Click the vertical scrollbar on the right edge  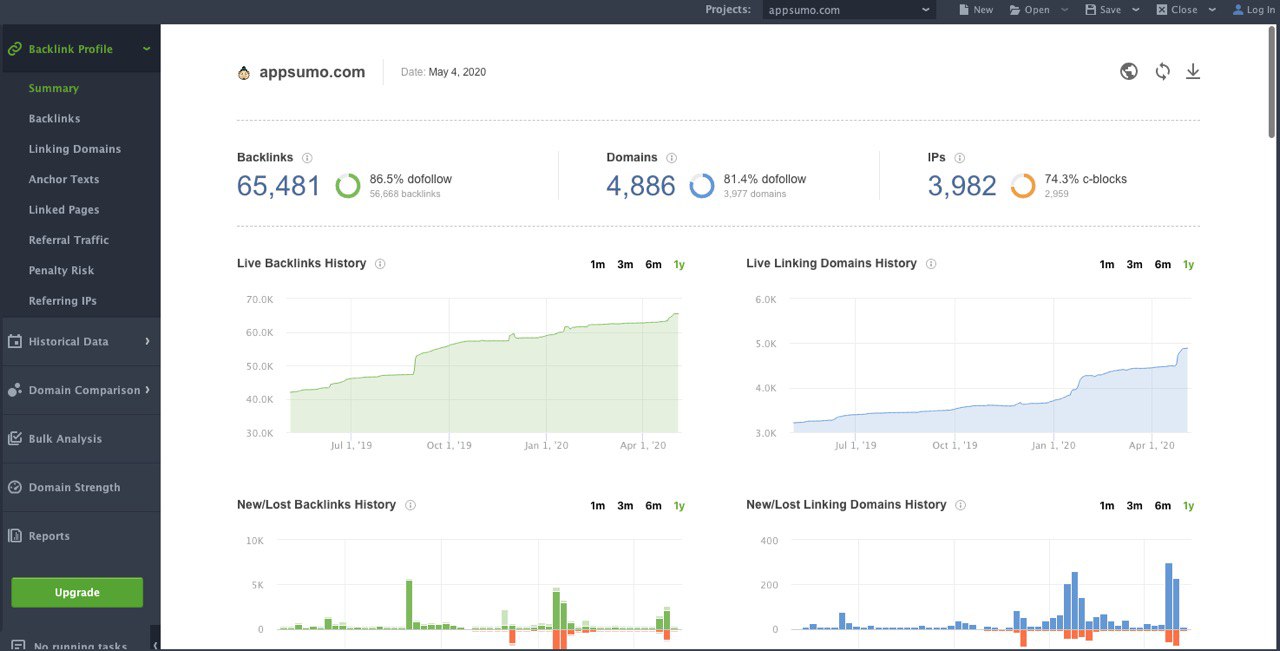(1273, 82)
